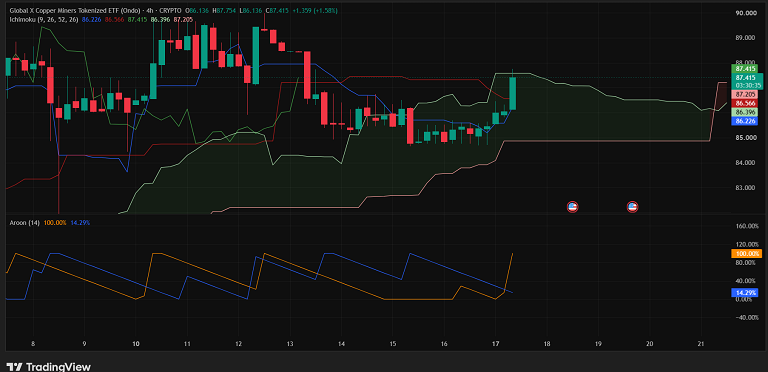Click the Aroon (14) indicator legend label

click(x=25, y=223)
